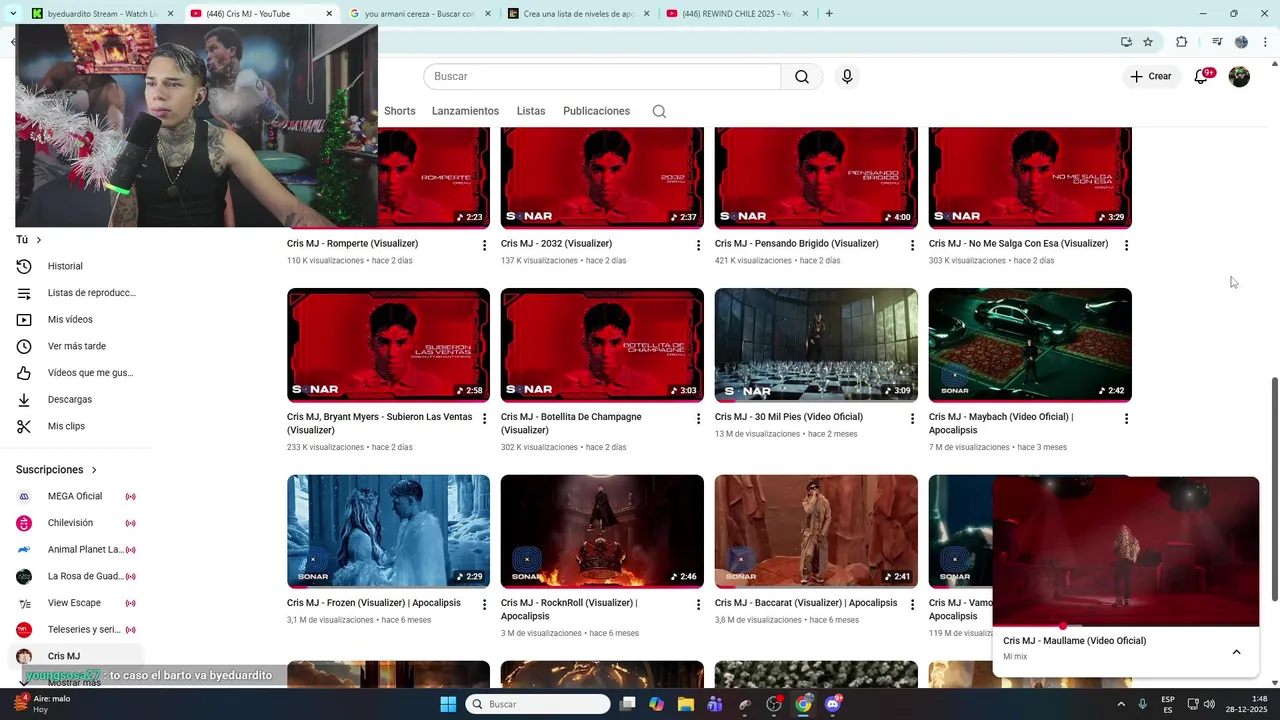The image size is (1280, 720).
Task: Click the search magnifier button
Action: [802, 77]
